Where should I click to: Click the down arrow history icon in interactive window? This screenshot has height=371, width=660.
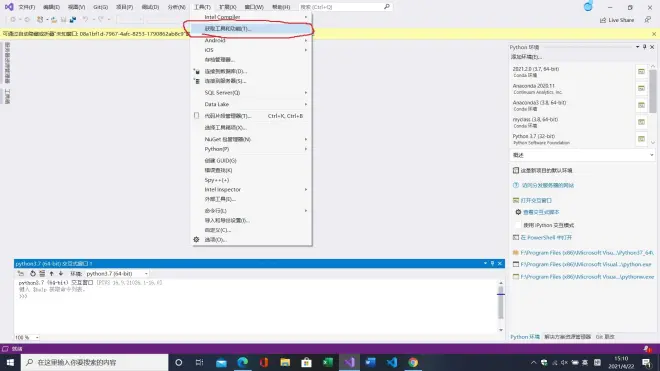(61, 273)
